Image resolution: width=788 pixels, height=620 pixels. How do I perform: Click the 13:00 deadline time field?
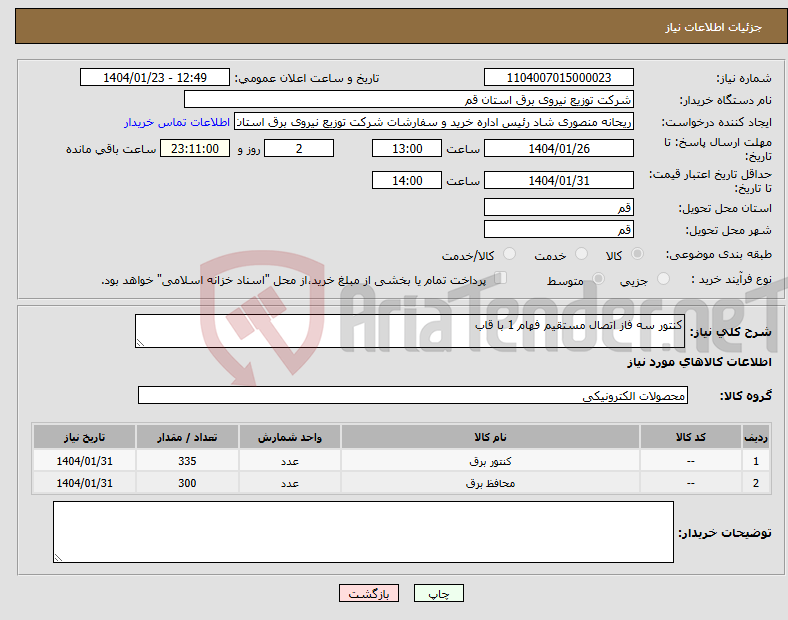click(407, 149)
